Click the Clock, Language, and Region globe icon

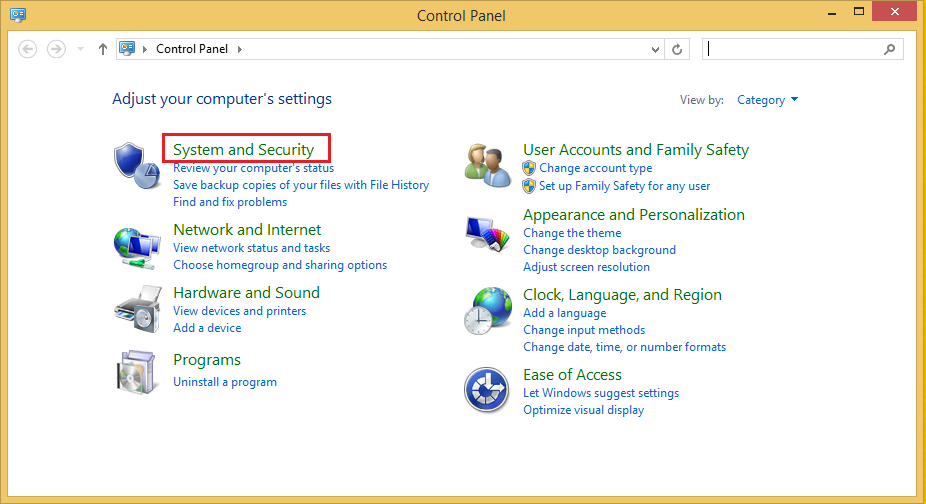[488, 310]
